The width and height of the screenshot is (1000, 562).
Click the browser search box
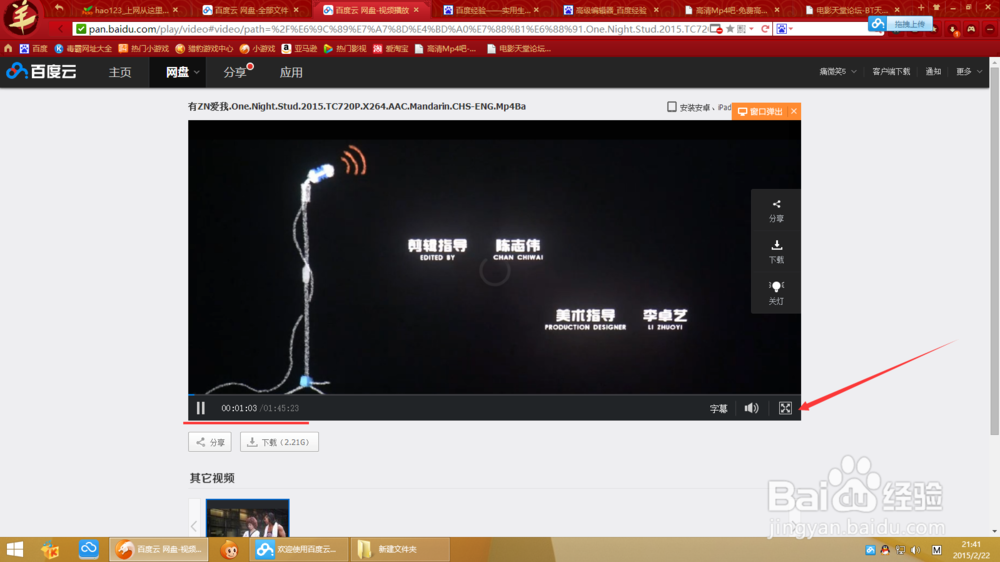(829, 29)
